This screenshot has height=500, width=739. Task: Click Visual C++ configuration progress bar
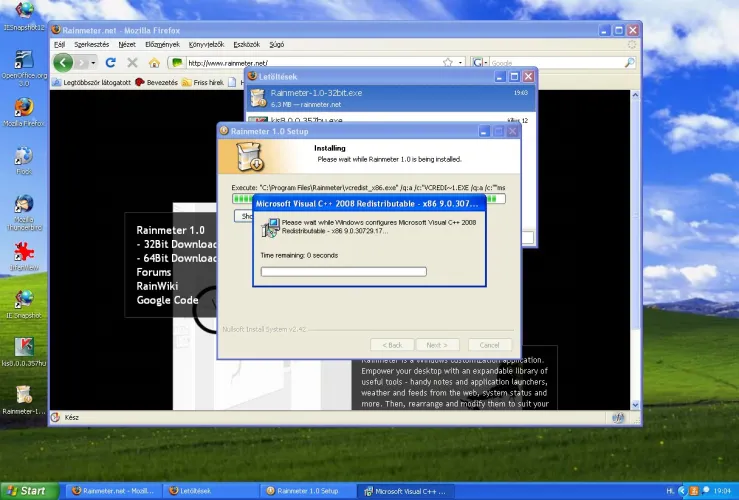click(344, 271)
